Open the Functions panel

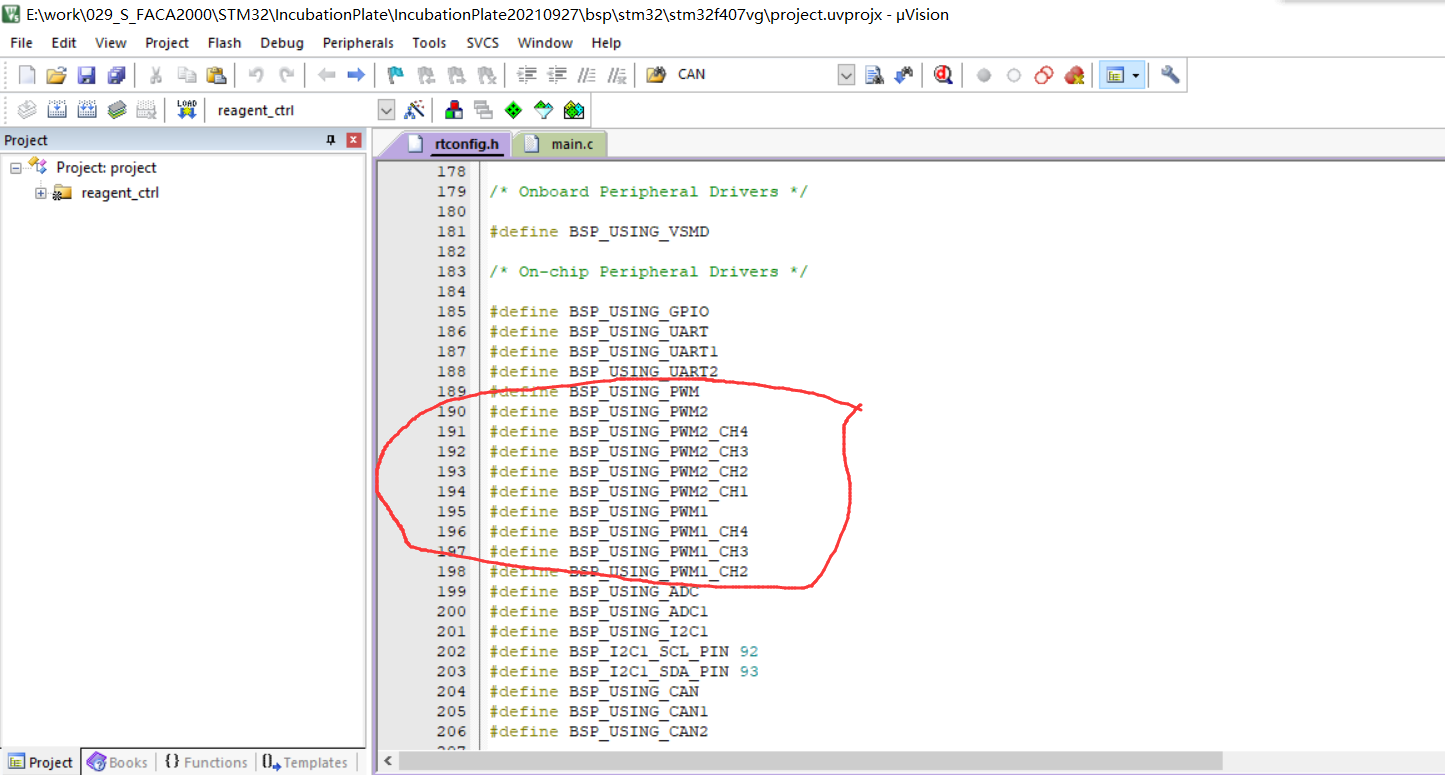[x=205, y=762]
